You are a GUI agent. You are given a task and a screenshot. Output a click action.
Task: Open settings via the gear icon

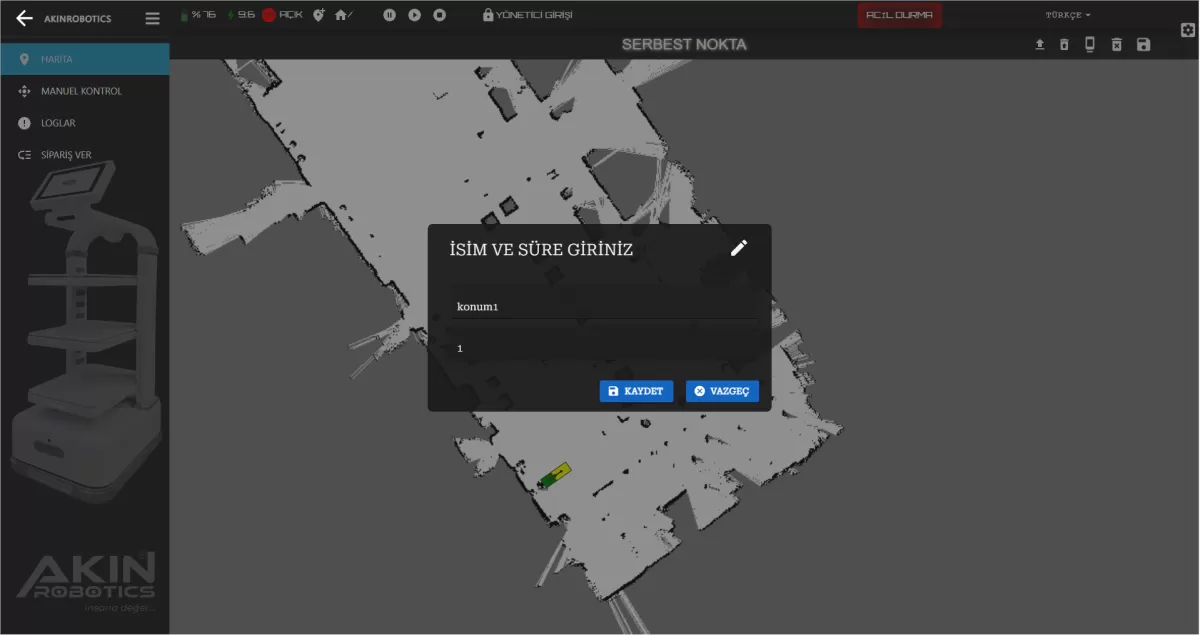point(1188,30)
